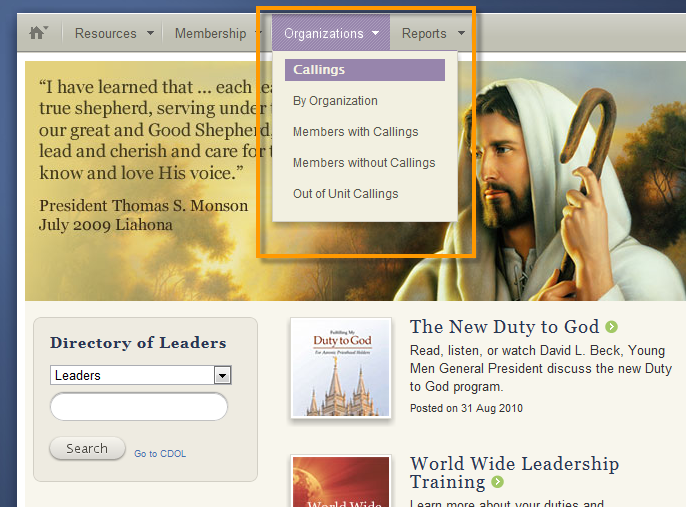The height and width of the screenshot is (507, 686).
Task: Follow the Go to CDOL link
Action: coord(160,454)
